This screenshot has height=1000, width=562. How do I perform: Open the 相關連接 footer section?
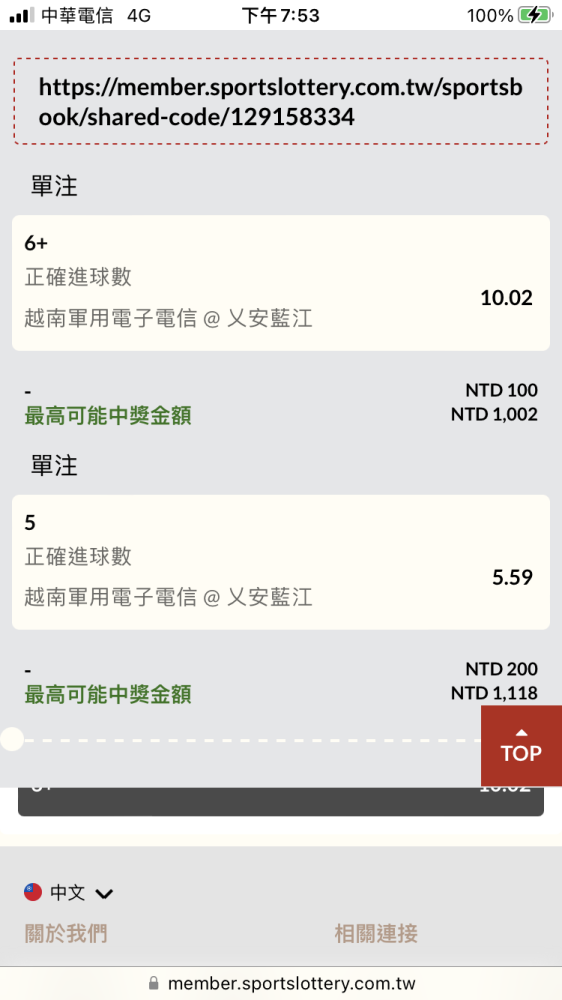[x=376, y=934]
